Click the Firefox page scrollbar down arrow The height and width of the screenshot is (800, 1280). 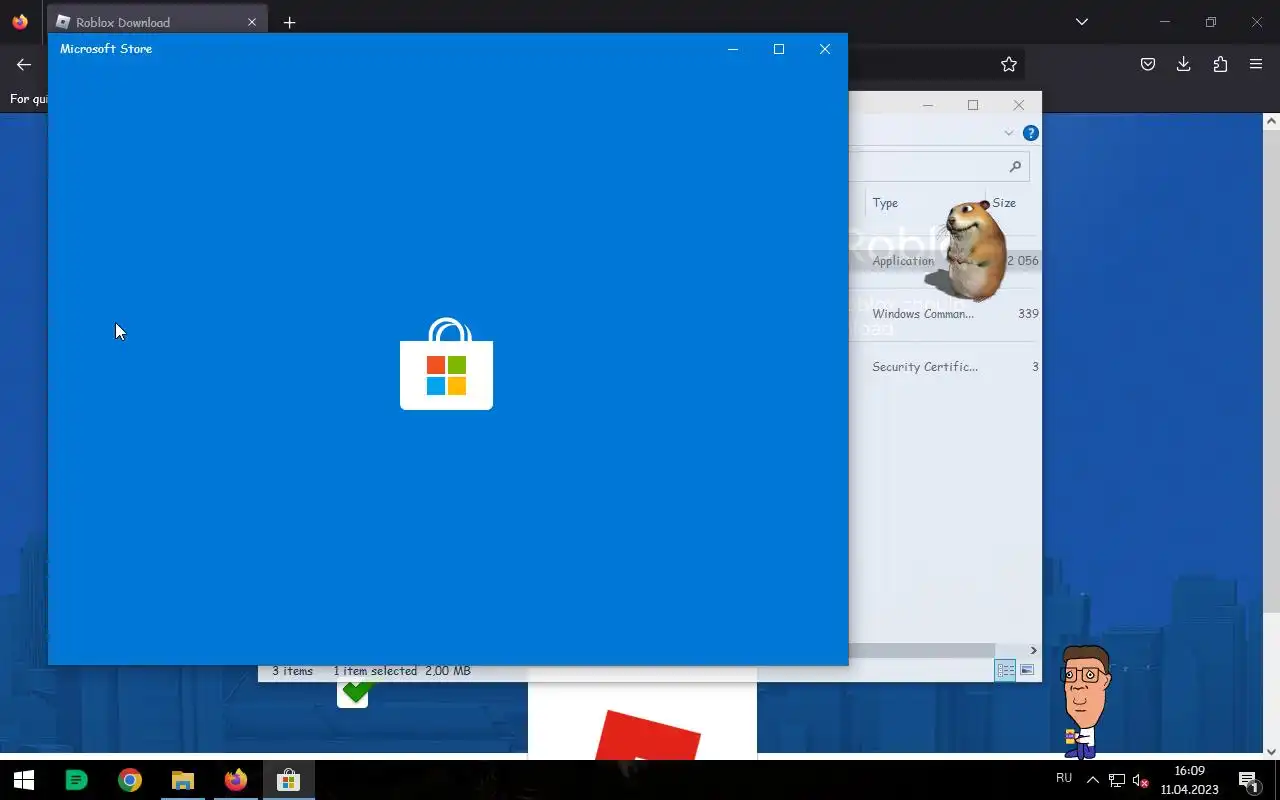pyautogui.click(x=1271, y=751)
